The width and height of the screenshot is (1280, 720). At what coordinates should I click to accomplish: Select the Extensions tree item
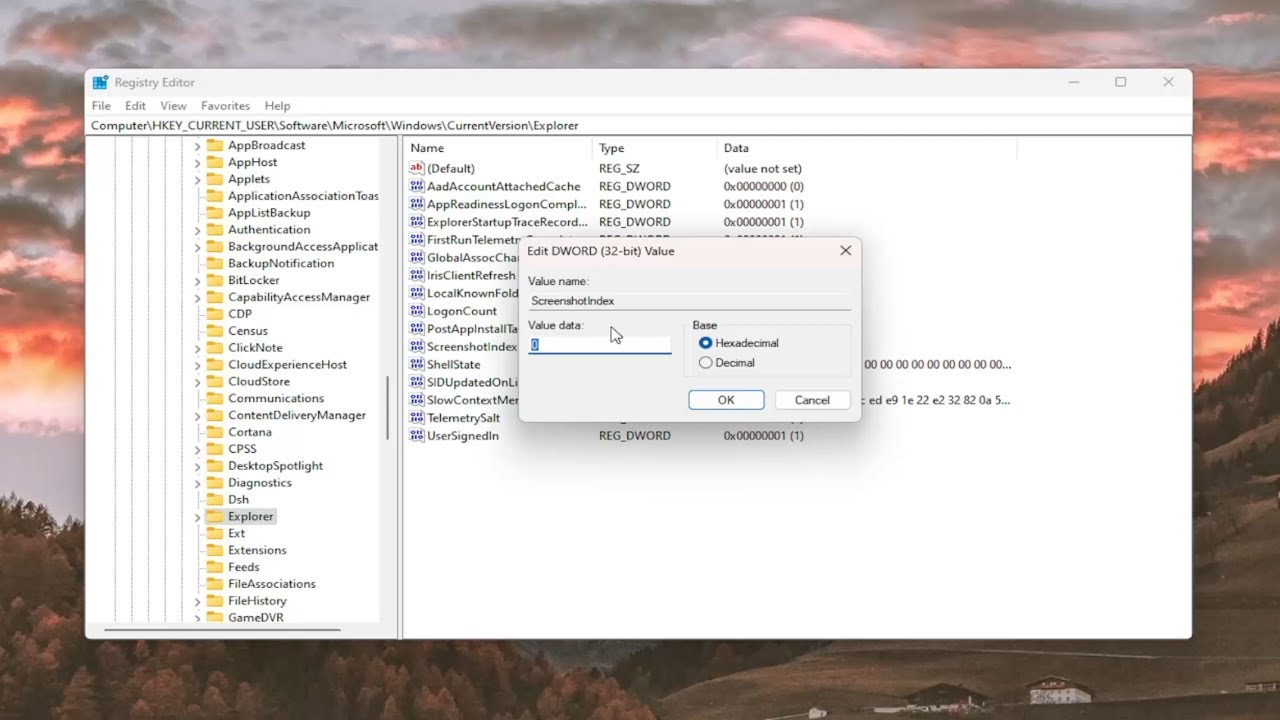pyautogui.click(x=257, y=550)
